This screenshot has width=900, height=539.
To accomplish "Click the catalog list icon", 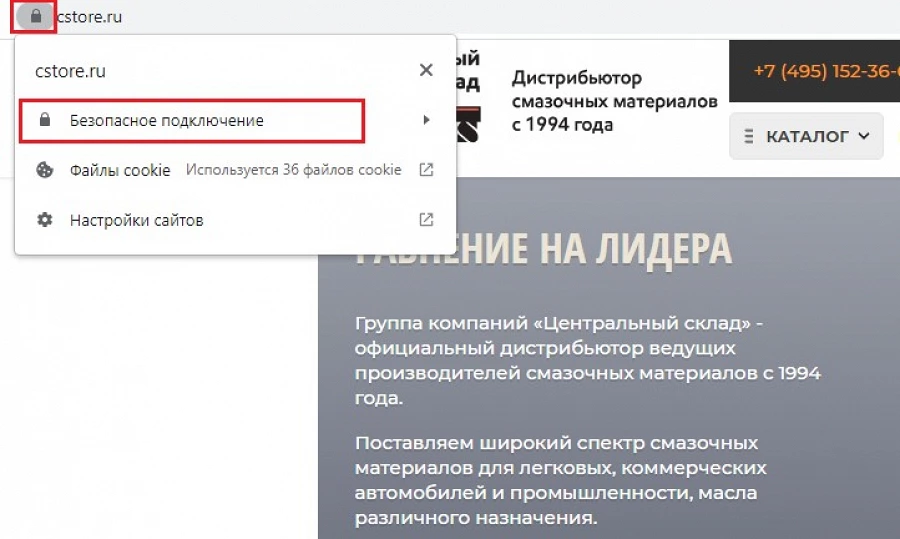I will [x=748, y=136].
